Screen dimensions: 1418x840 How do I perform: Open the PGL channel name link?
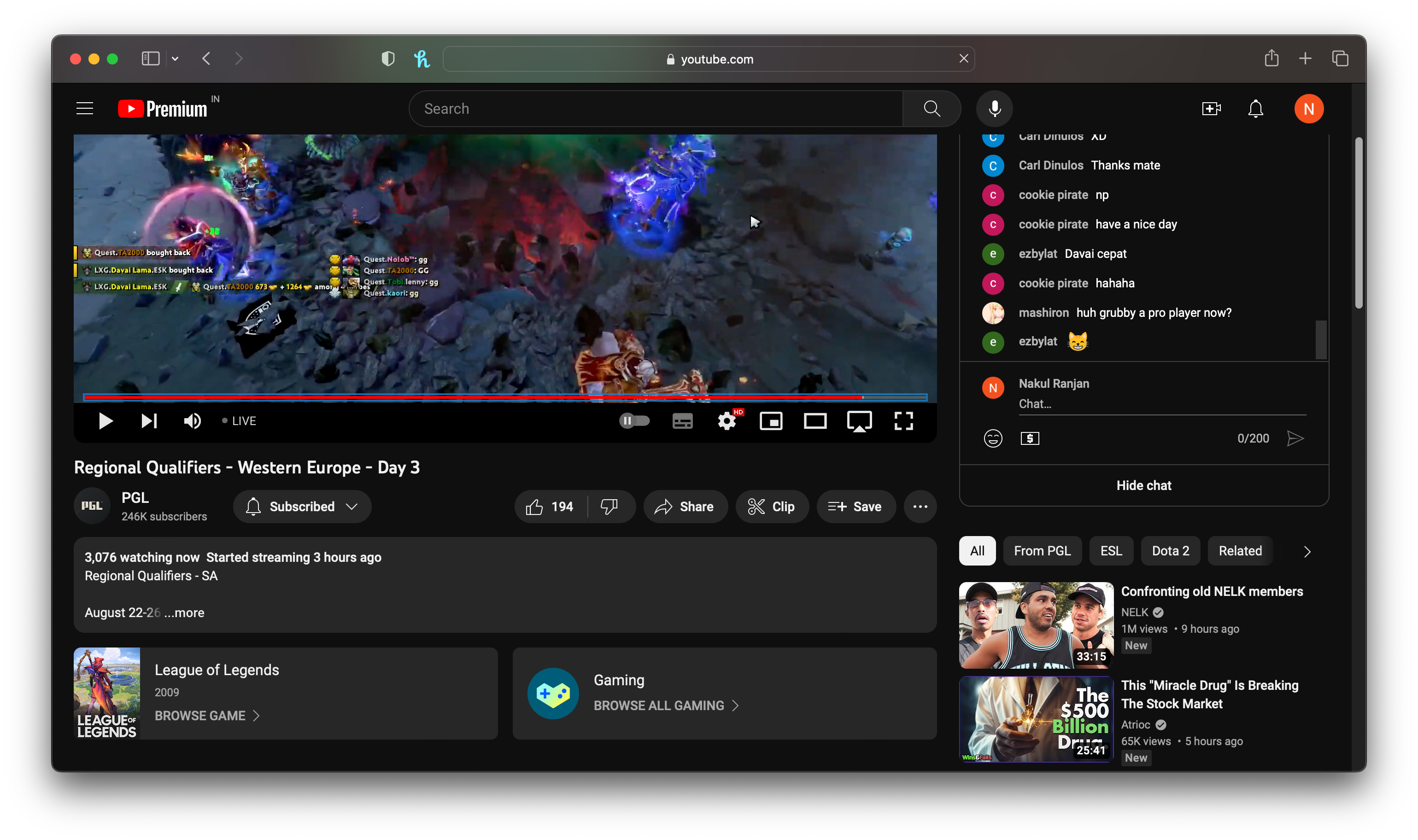point(135,497)
